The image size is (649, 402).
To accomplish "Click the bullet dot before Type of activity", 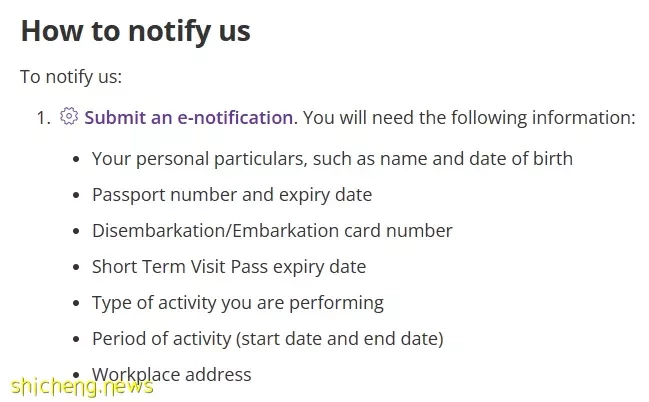I will coord(76,303).
